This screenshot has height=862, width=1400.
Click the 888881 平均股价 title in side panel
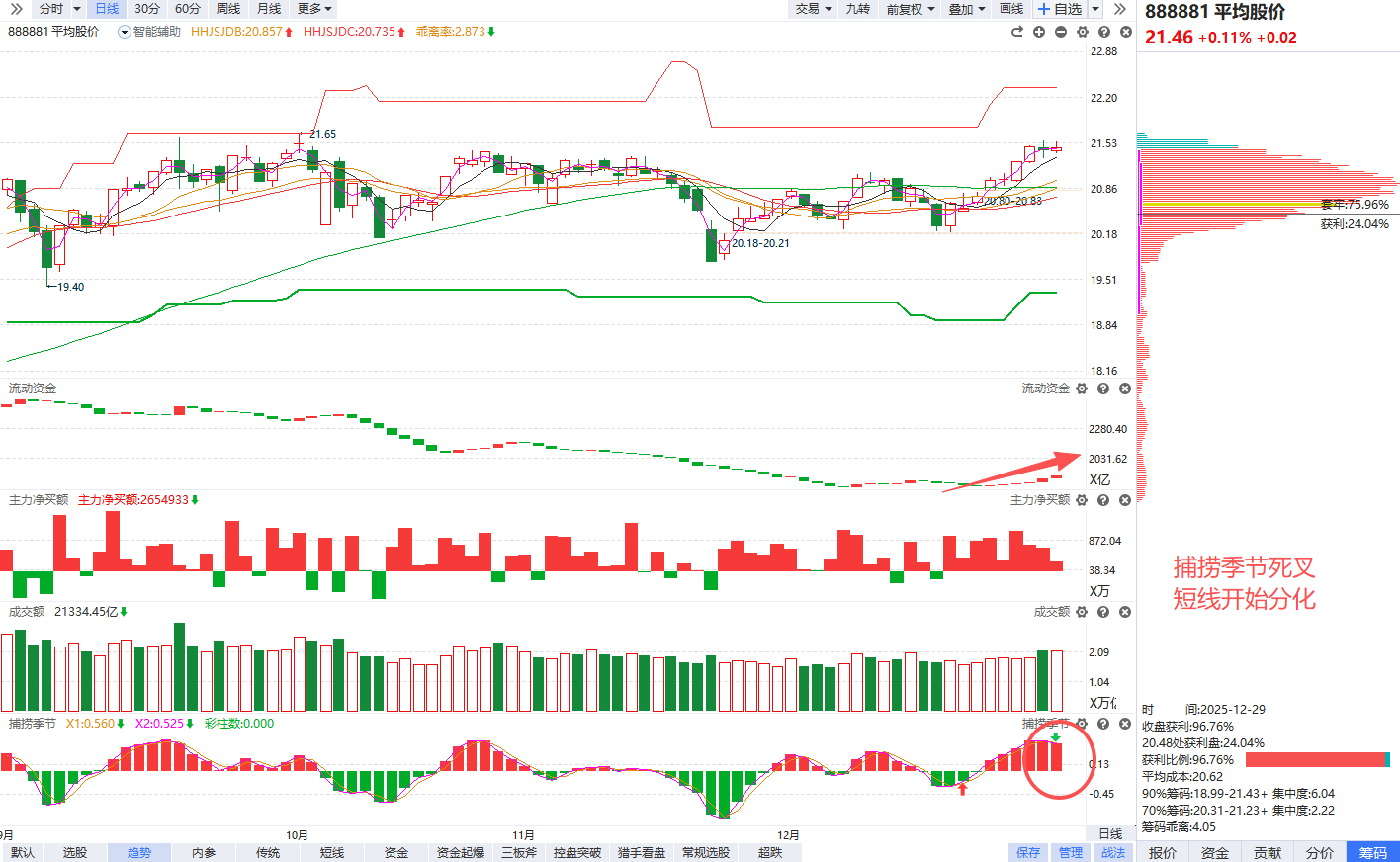[1215, 12]
